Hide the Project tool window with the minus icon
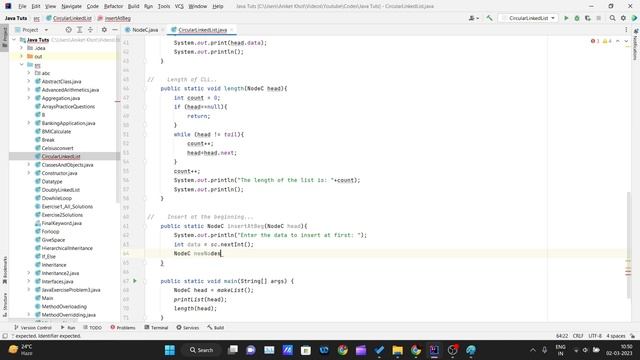Image resolution: width=640 pixels, height=360 pixels. coord(115,30)
